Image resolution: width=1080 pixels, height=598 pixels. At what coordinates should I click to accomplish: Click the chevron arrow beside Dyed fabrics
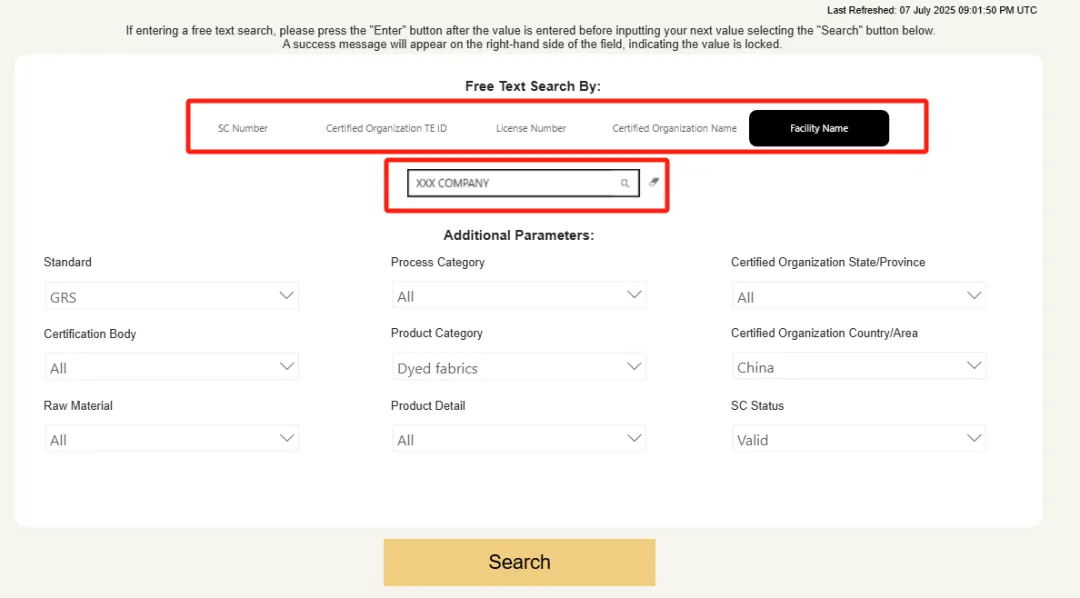pos(634,367)
